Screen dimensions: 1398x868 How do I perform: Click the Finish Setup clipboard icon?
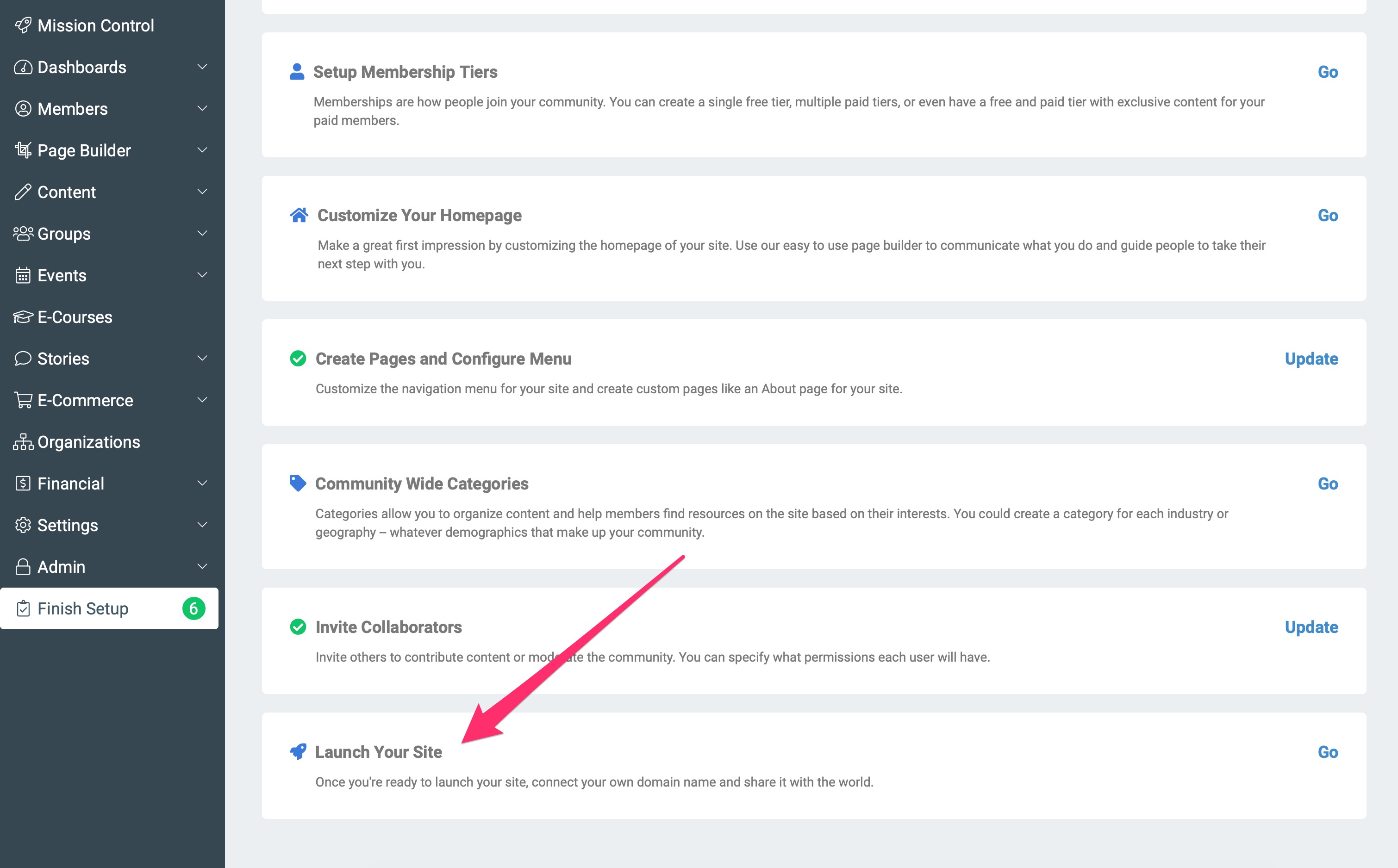pyautogui.click(x=23, y=608)
